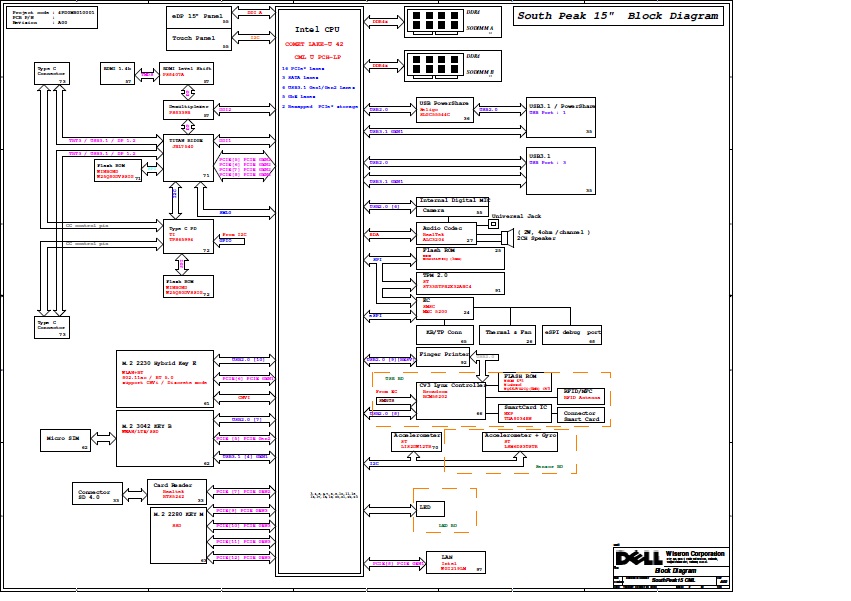Select the Finger Printer block

pos(443,357)
